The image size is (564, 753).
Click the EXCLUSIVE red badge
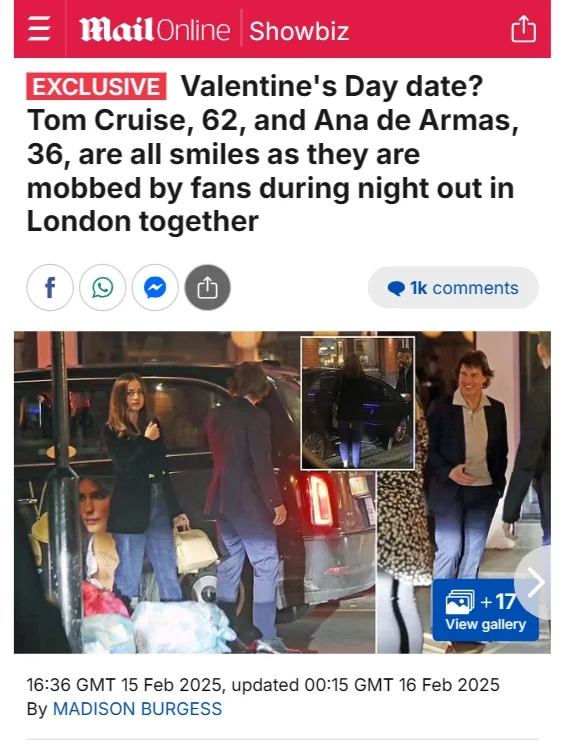tap(96, 86)
